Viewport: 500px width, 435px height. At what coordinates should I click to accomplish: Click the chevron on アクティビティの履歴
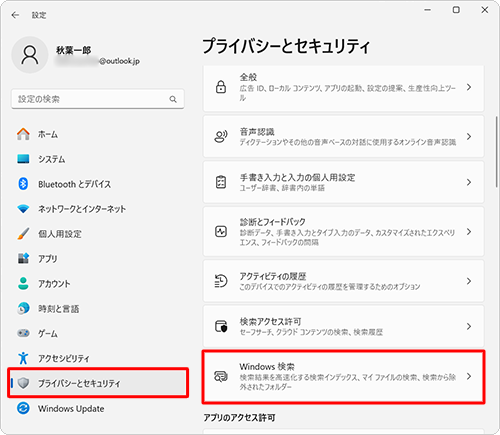469,281
